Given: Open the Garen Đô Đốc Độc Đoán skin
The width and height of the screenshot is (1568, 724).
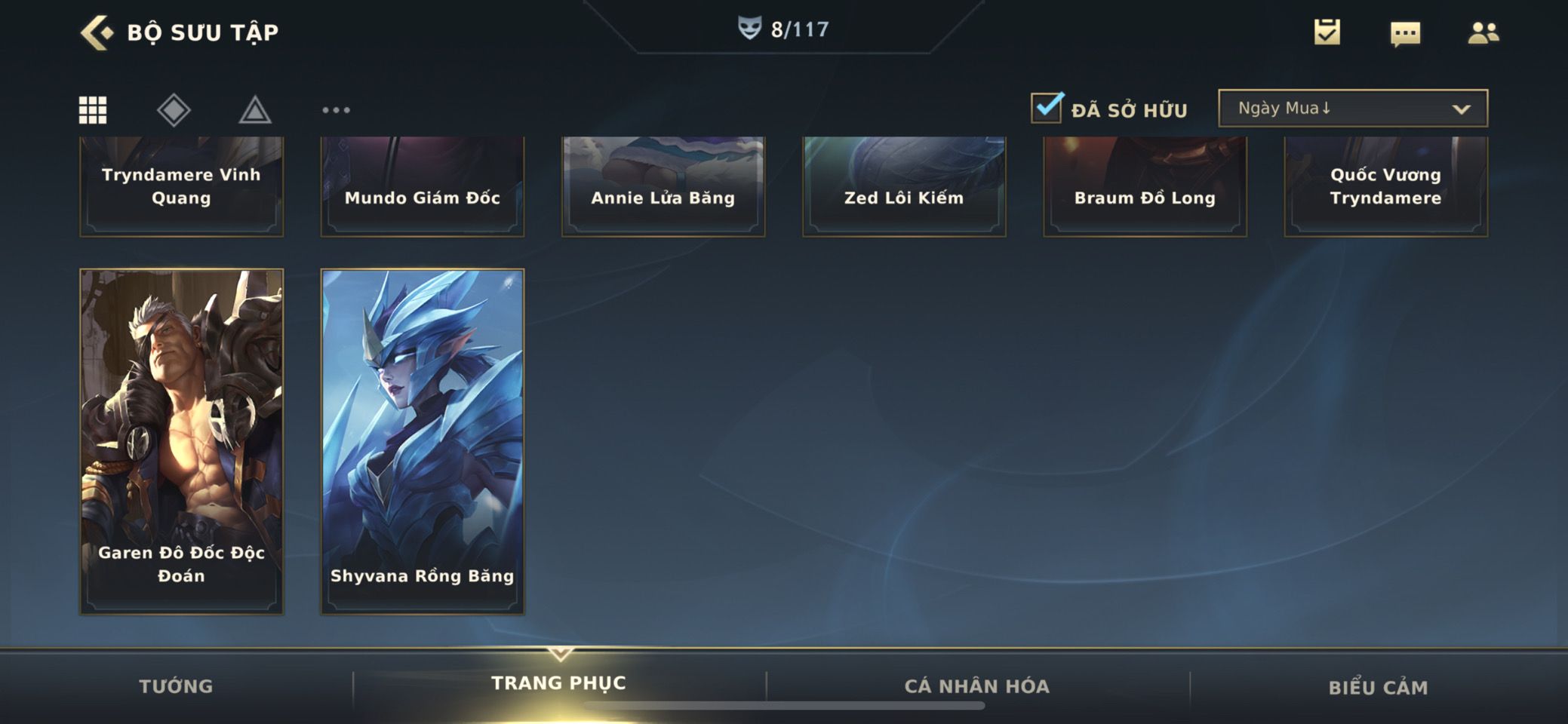Looking at the screenshot, I should coord(182,441).
